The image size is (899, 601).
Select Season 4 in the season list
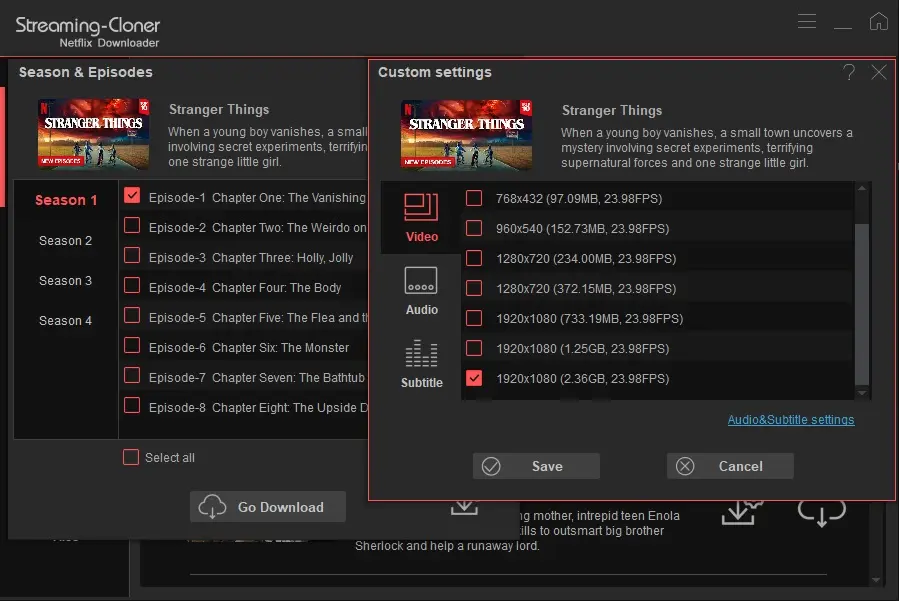point(65,321)
